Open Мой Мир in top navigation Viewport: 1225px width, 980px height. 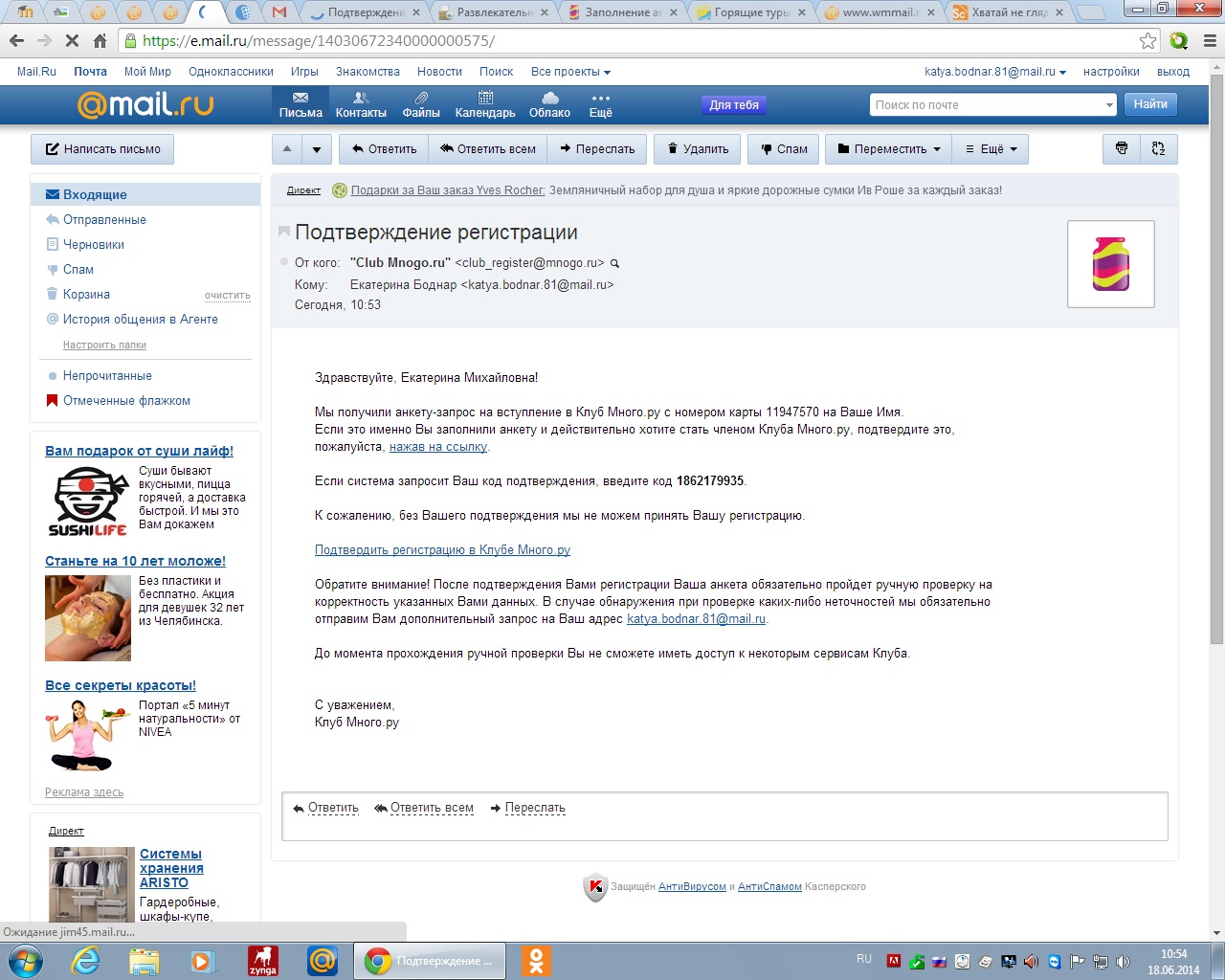147,72
